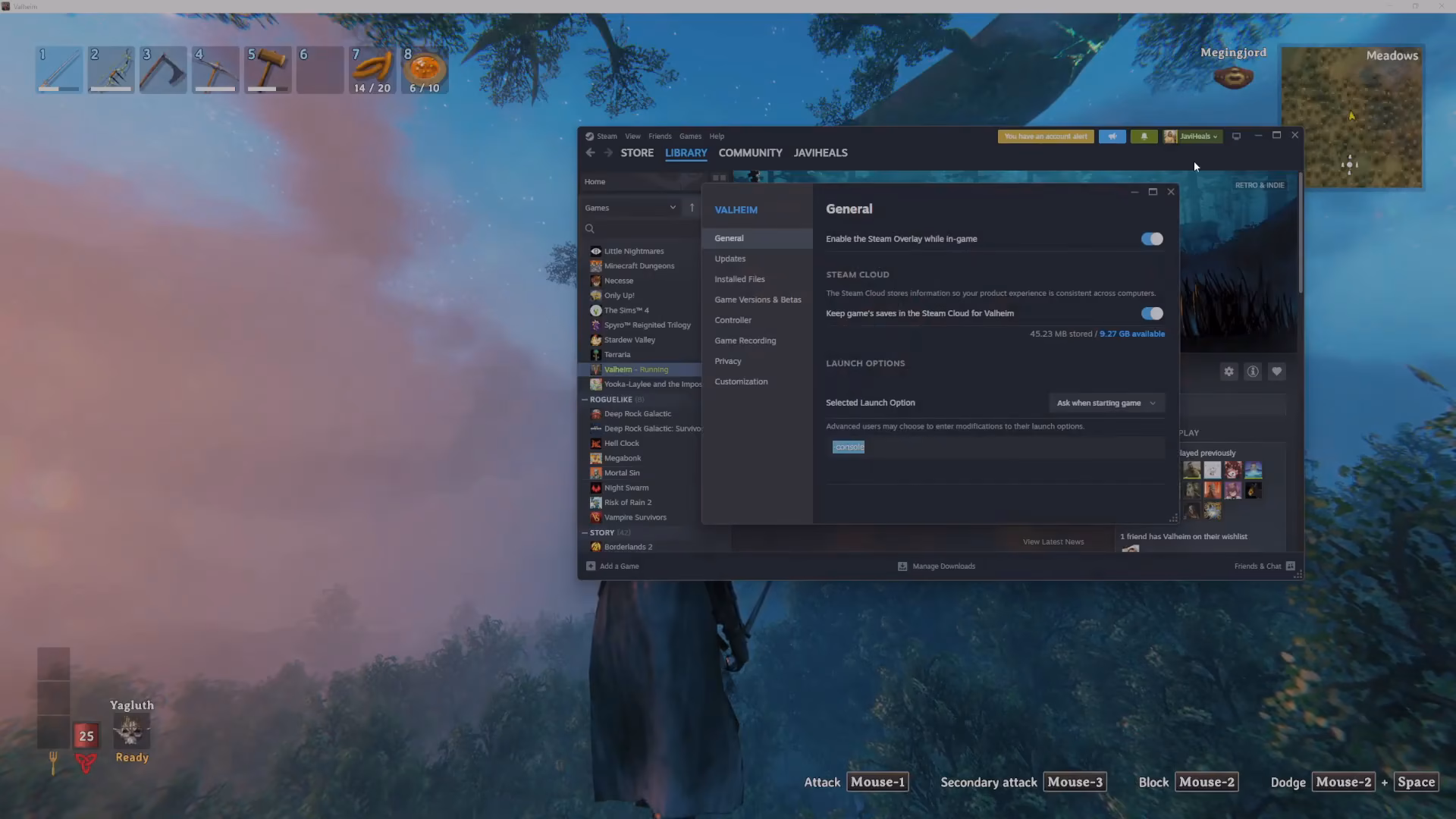Add Valheim to favorites heart icon
The height and width of the screenshot is (819, 1456).
(x=1277, y=372)
